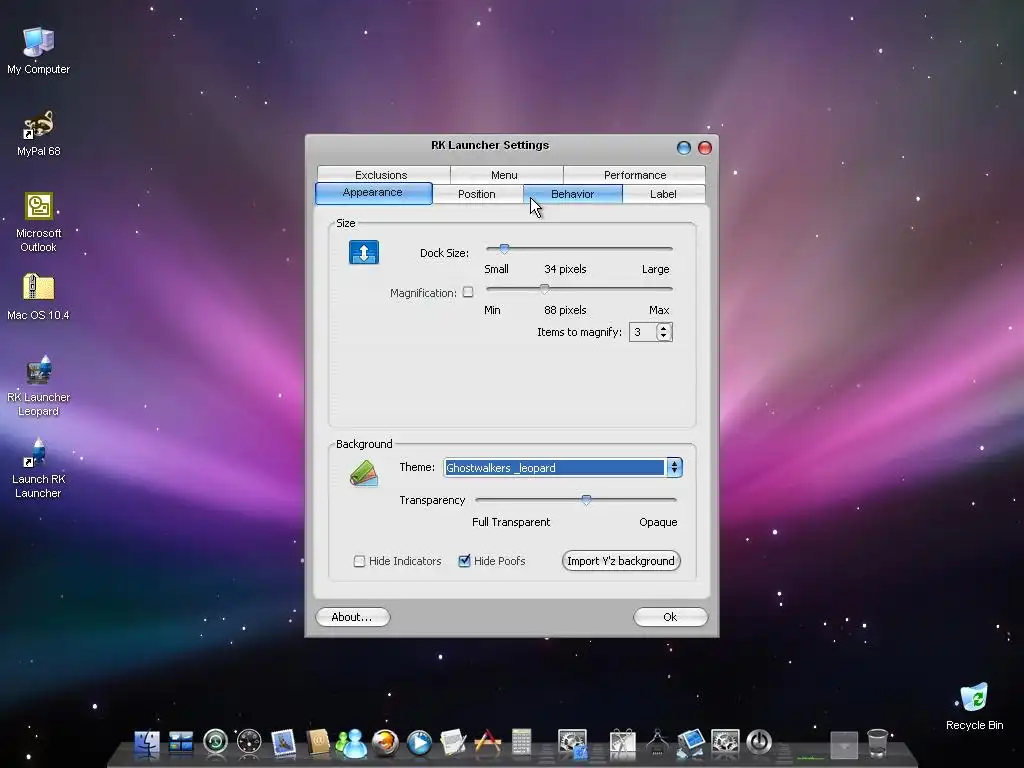
Task: Open the monitor display icon in the dock
Action: 691,743
